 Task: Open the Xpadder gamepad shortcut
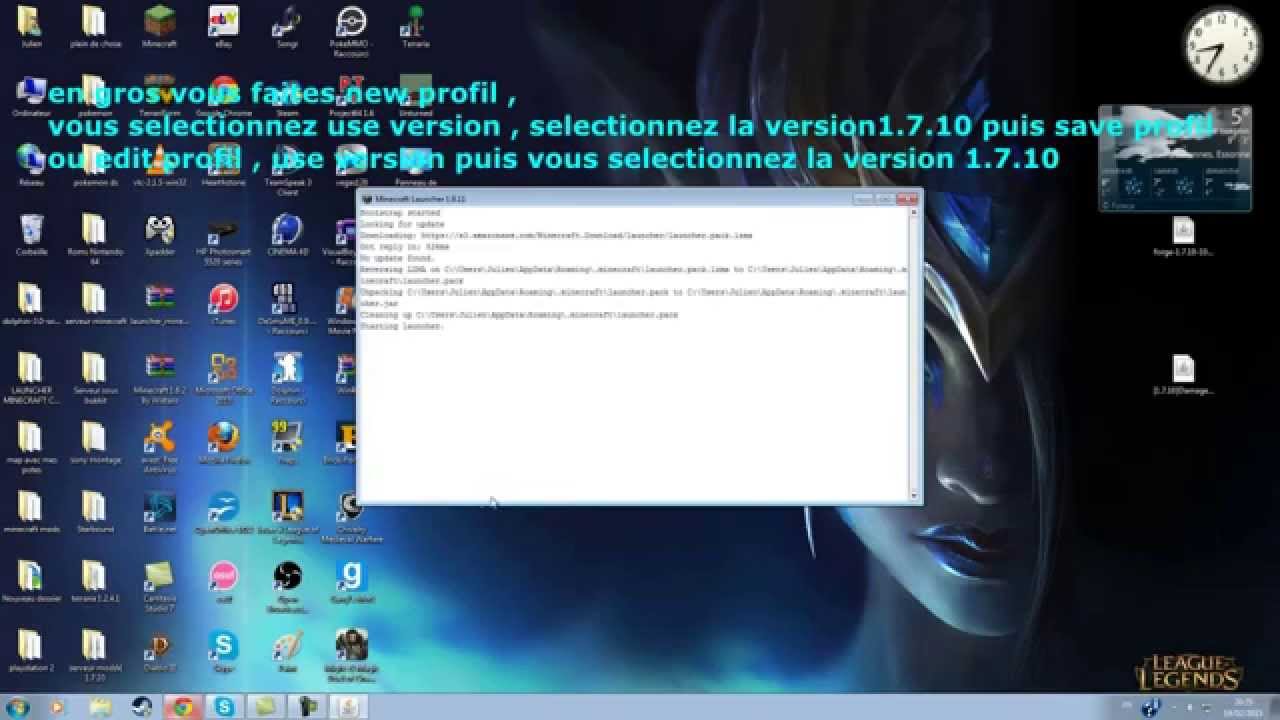point(159,234)
